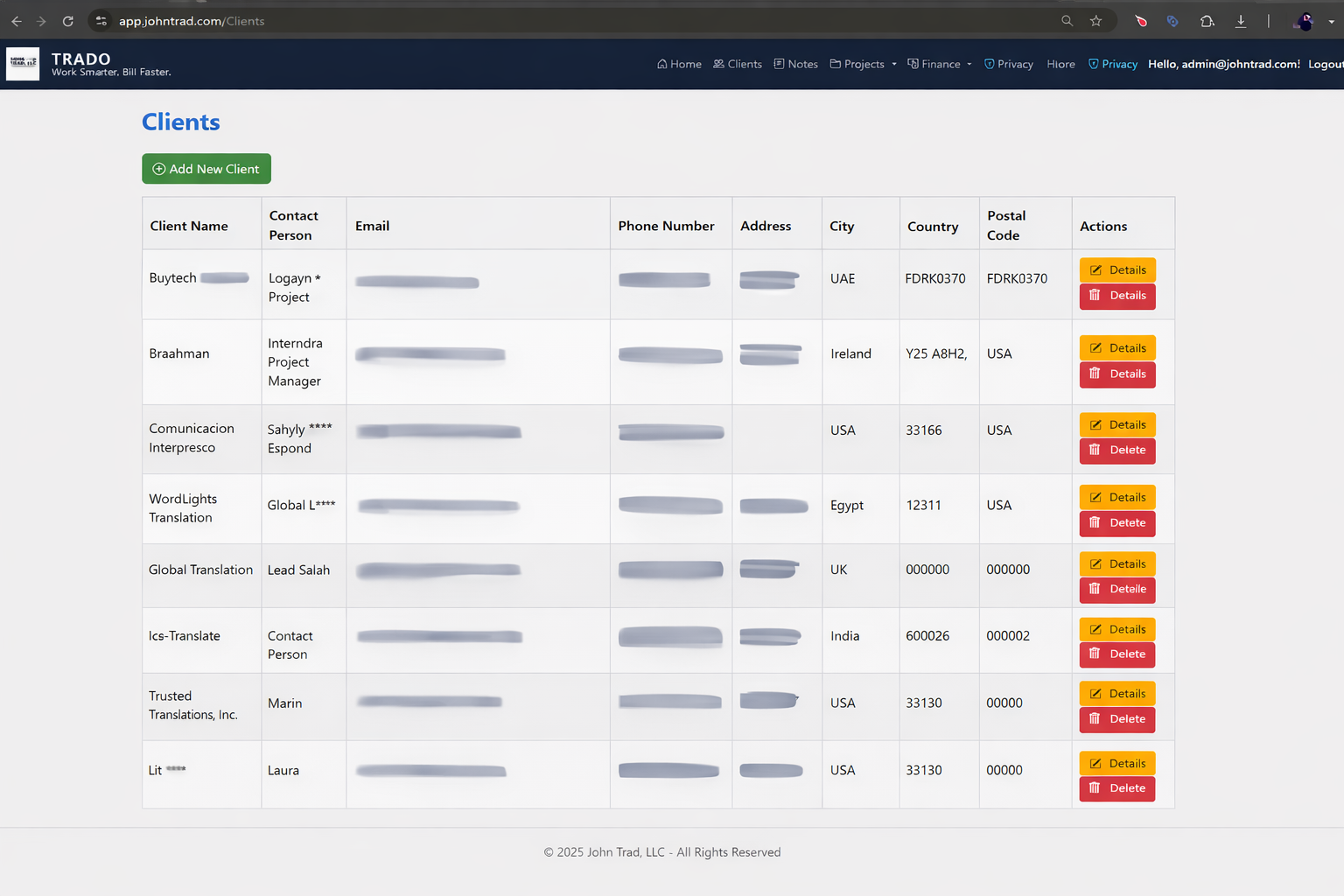Open the browser profile dropdown arrow
The height and width of the screenshot is (896, 1344).
coord(1332,20)
